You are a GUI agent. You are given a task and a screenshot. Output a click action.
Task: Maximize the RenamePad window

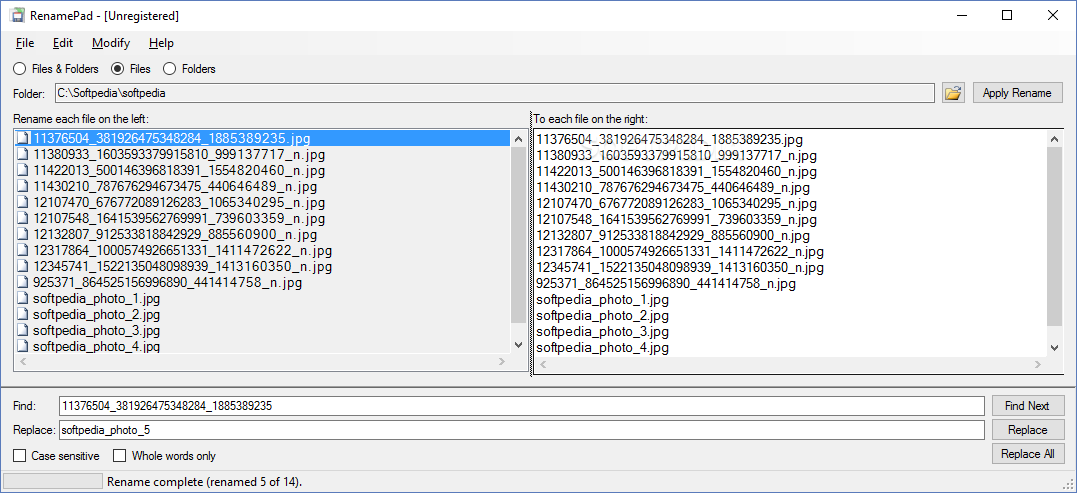pyautogui.click(x=1007, y=15)
